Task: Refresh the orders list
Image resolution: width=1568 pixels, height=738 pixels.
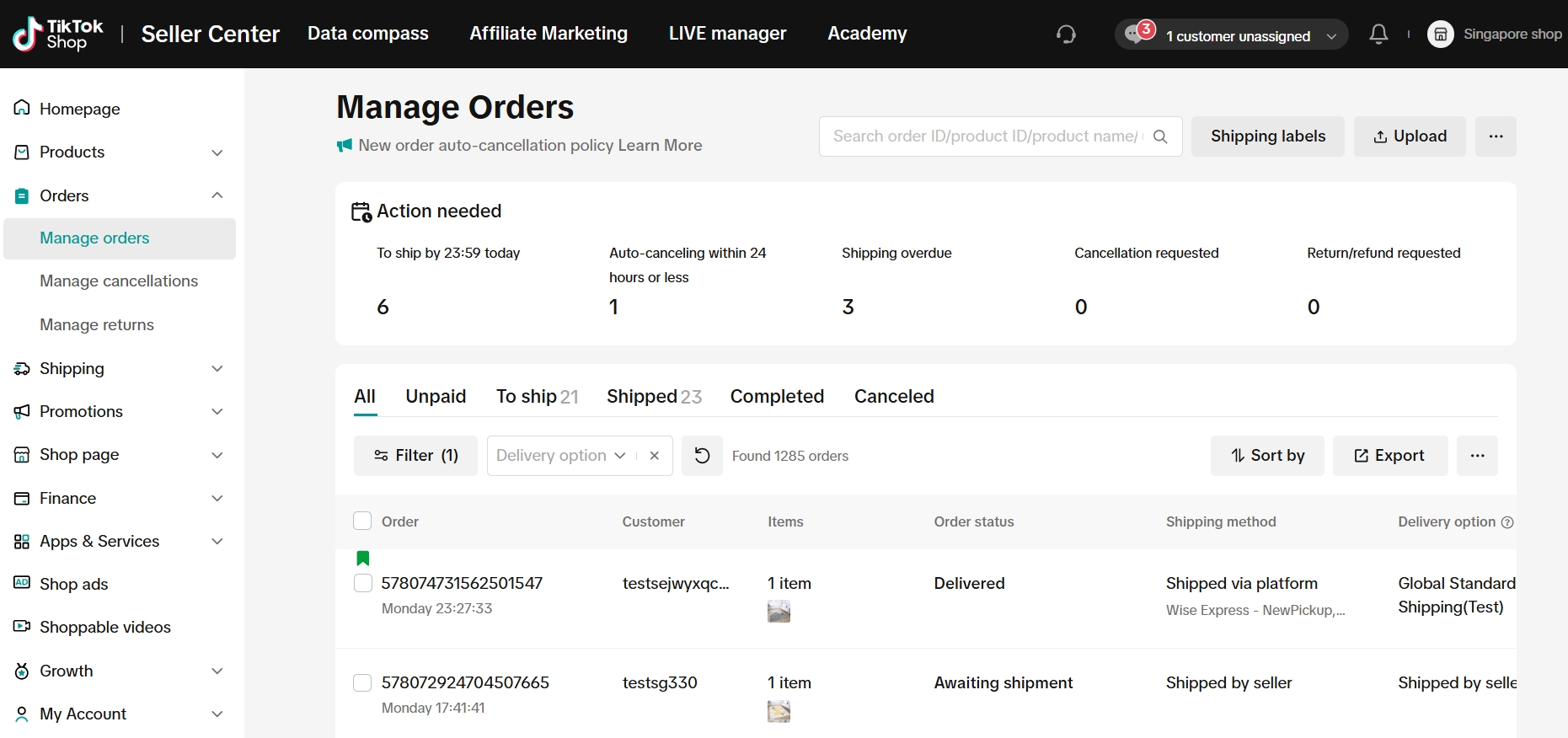Action: click(702, 456)
